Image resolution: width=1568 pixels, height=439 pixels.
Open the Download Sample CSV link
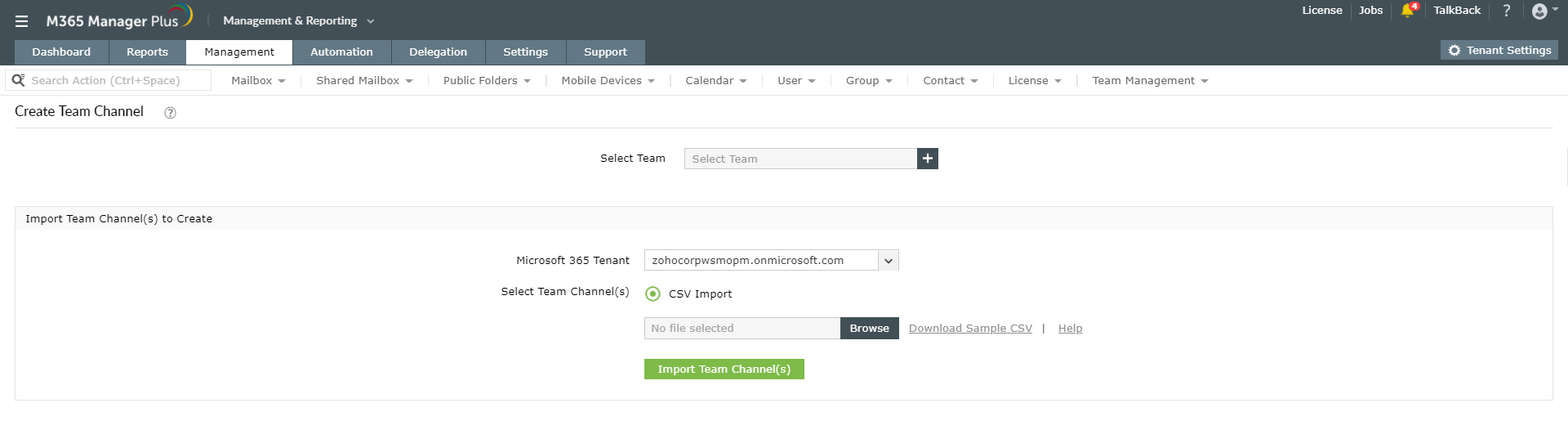(x=970, y=329)
